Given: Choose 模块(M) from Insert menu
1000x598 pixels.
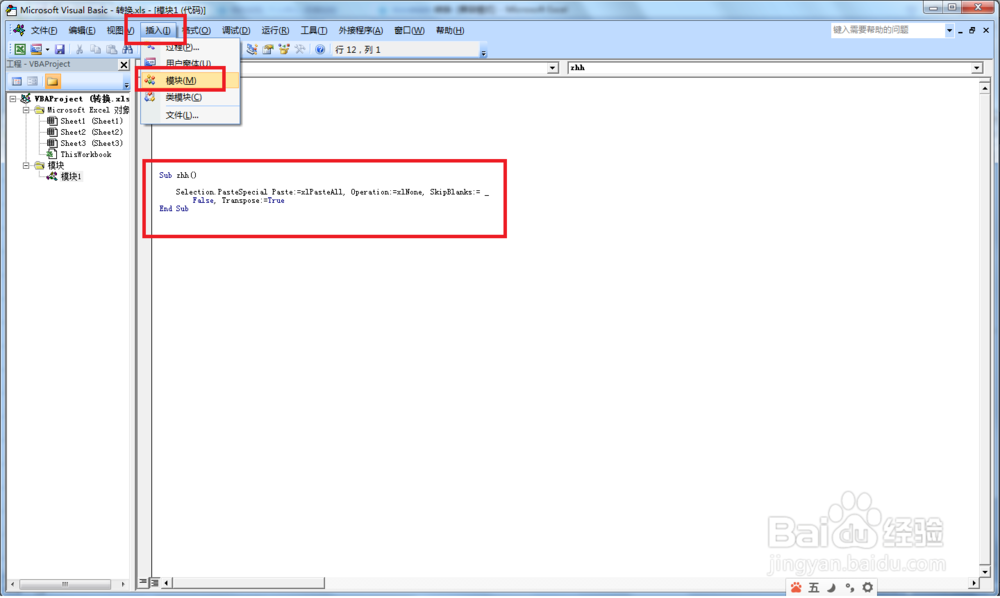Looking at the screenshot, I should coord(190,80).
